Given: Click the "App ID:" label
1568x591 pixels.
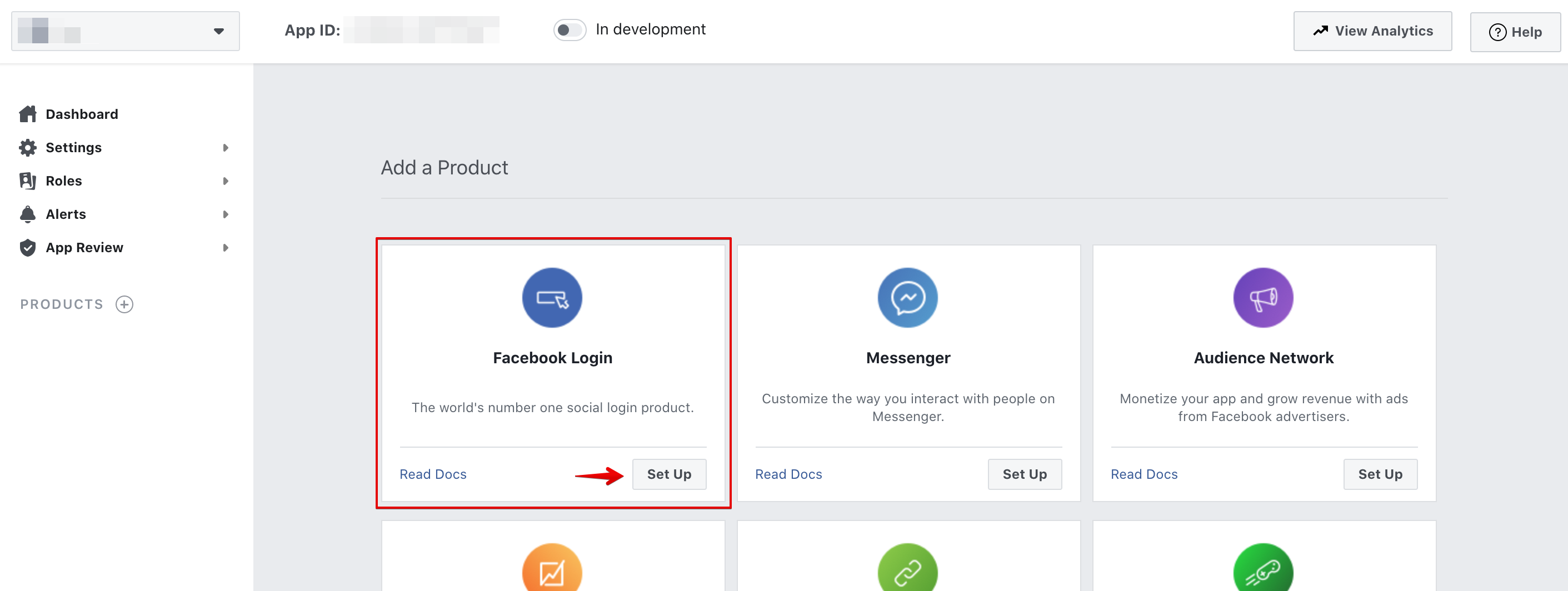Looking at the screenshot, I should coord(312,30).
